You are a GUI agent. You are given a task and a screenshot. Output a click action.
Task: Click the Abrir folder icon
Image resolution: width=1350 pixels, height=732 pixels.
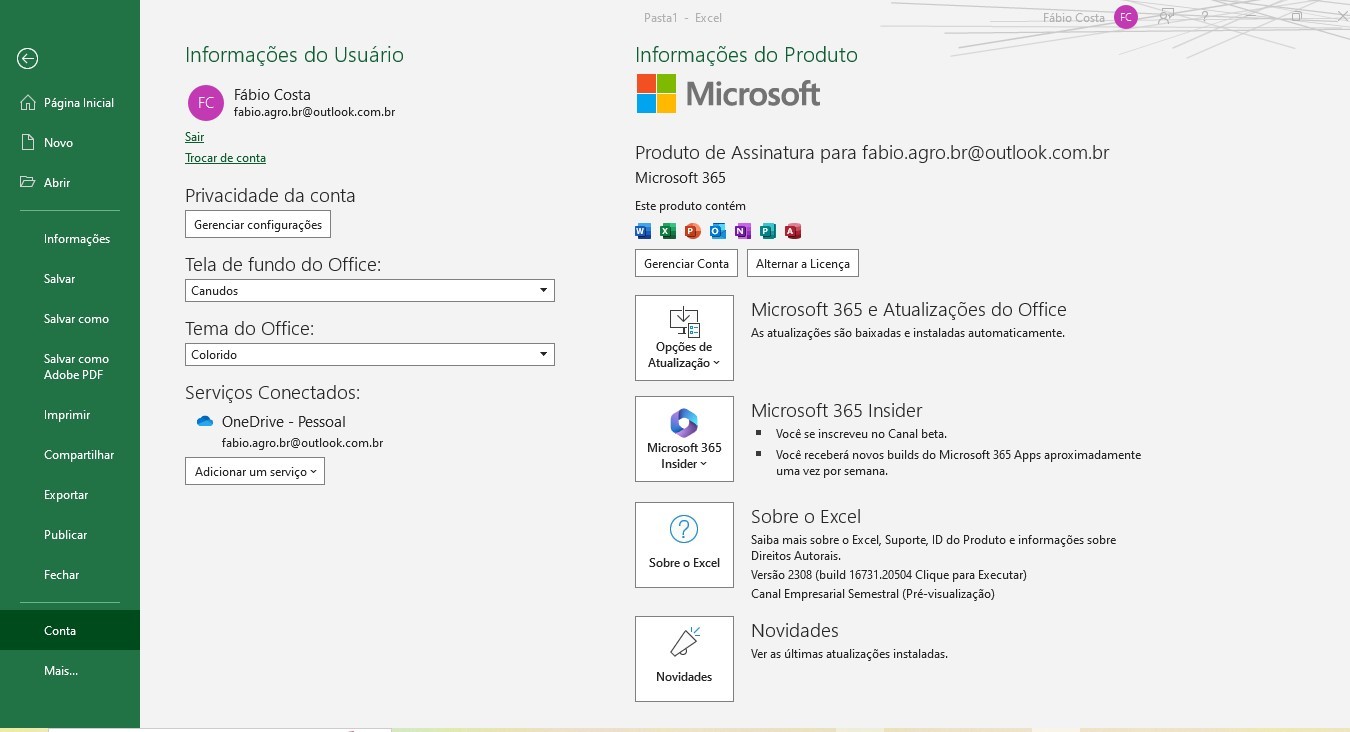coord(28,182)
